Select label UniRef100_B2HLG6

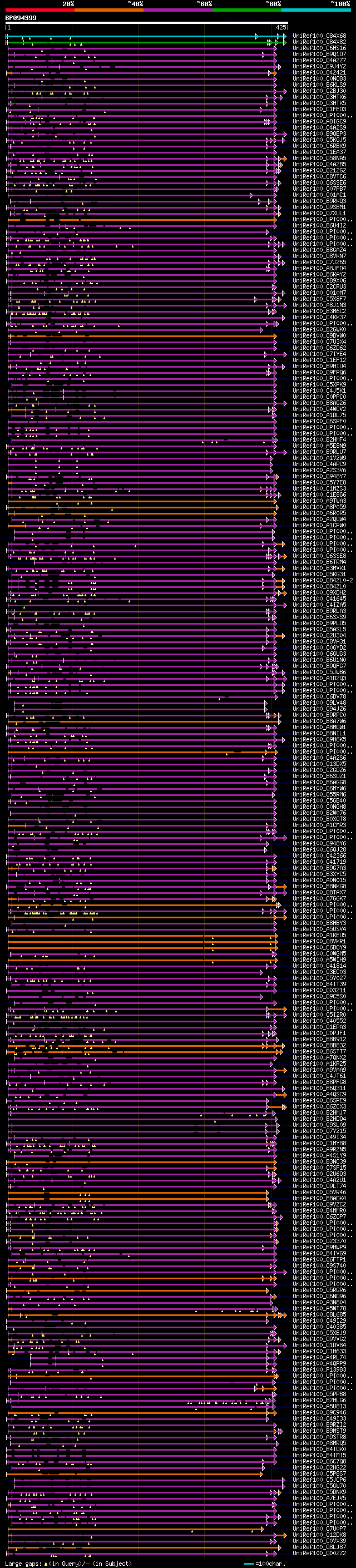(319, 1400)
